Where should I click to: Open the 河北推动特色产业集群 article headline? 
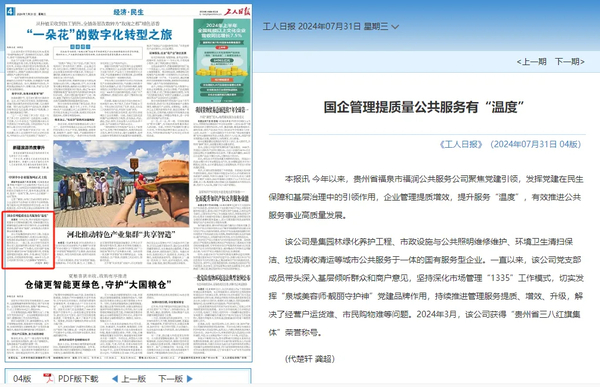point(121,234)
